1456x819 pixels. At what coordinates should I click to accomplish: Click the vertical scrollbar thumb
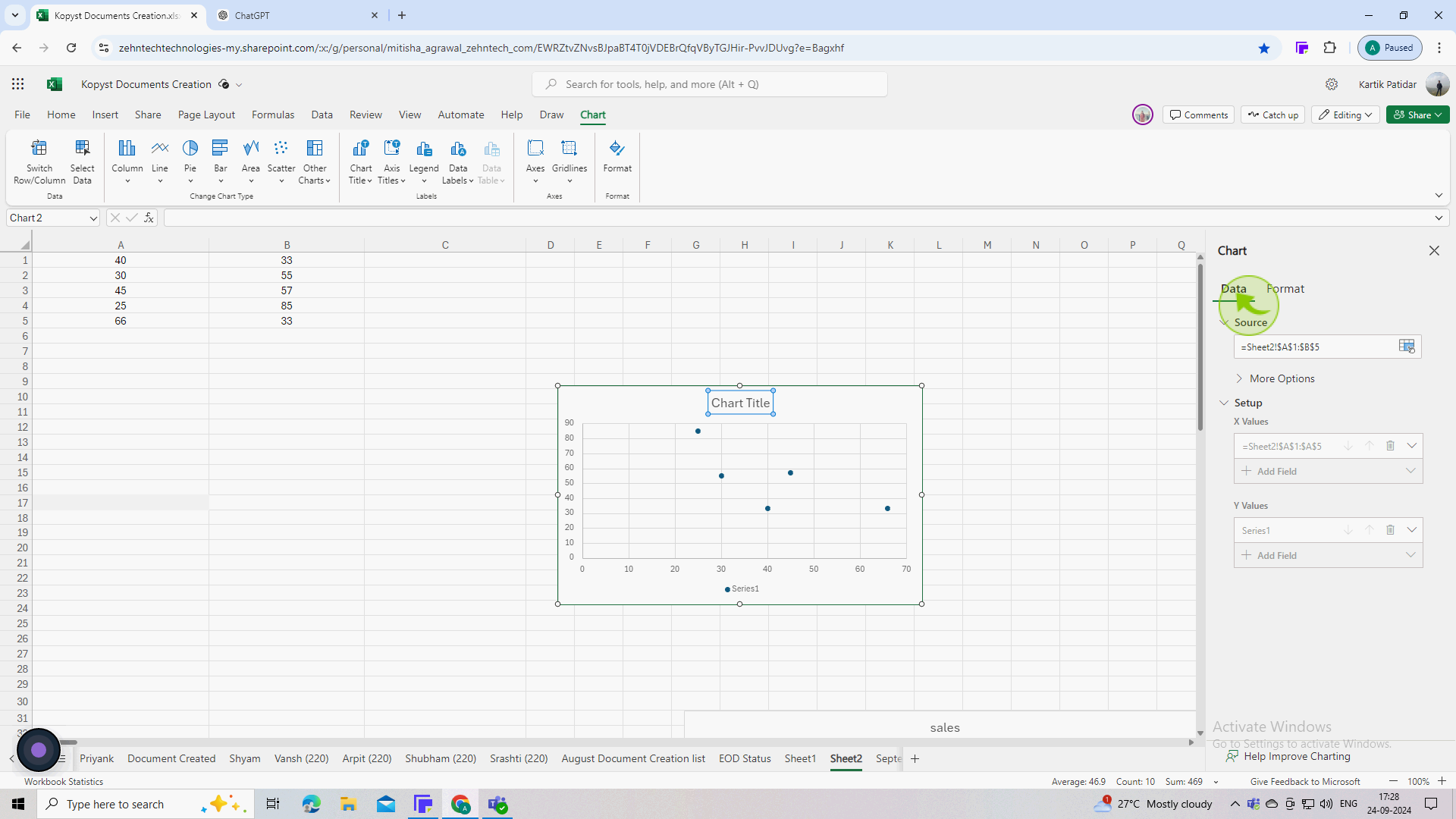(1200, 347)
